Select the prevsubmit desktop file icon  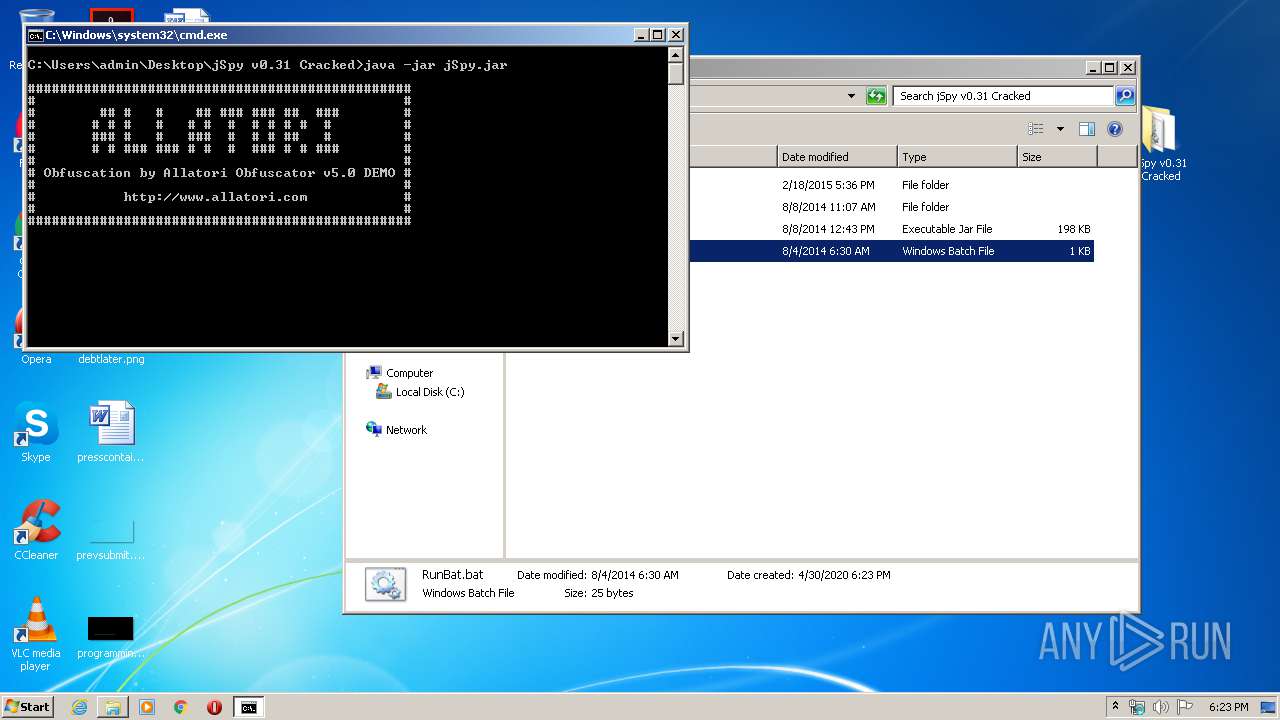pyautogui.click(x=111, y=537)
